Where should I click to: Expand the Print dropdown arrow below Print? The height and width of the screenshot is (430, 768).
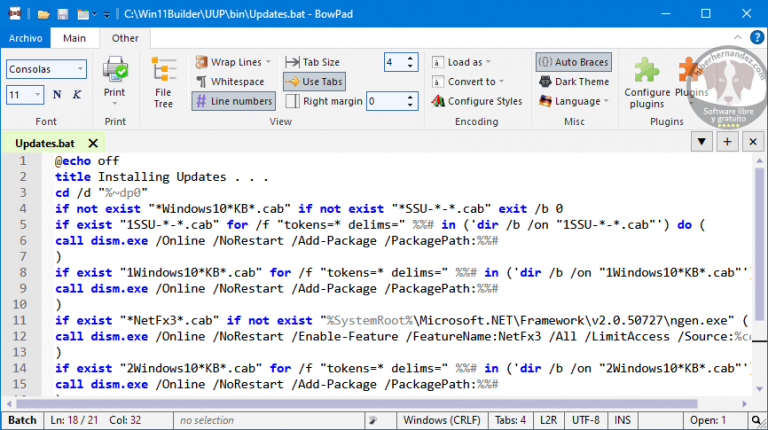click(x=115, y=104)
